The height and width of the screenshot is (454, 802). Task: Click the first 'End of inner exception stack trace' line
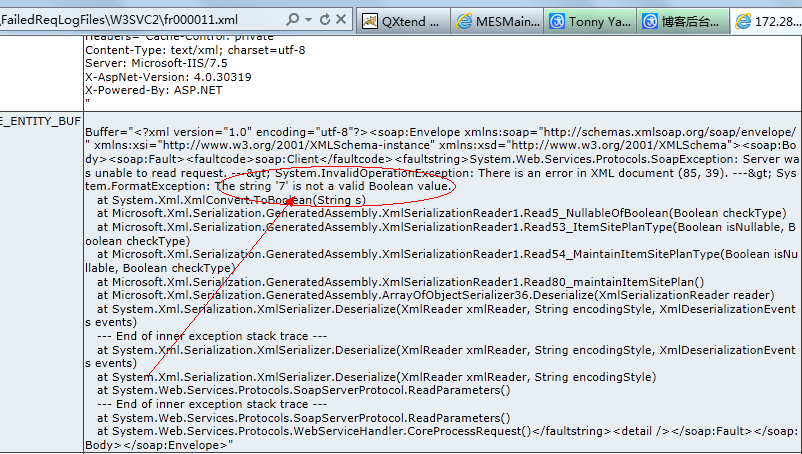(212, 336)
